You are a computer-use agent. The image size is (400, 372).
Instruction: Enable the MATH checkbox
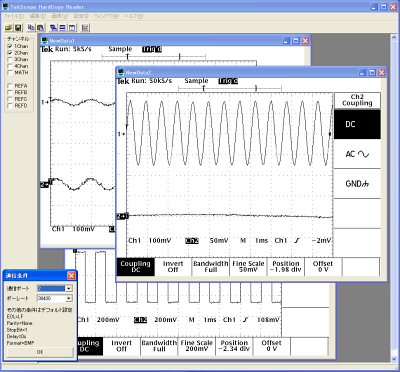tap(10, 72)
